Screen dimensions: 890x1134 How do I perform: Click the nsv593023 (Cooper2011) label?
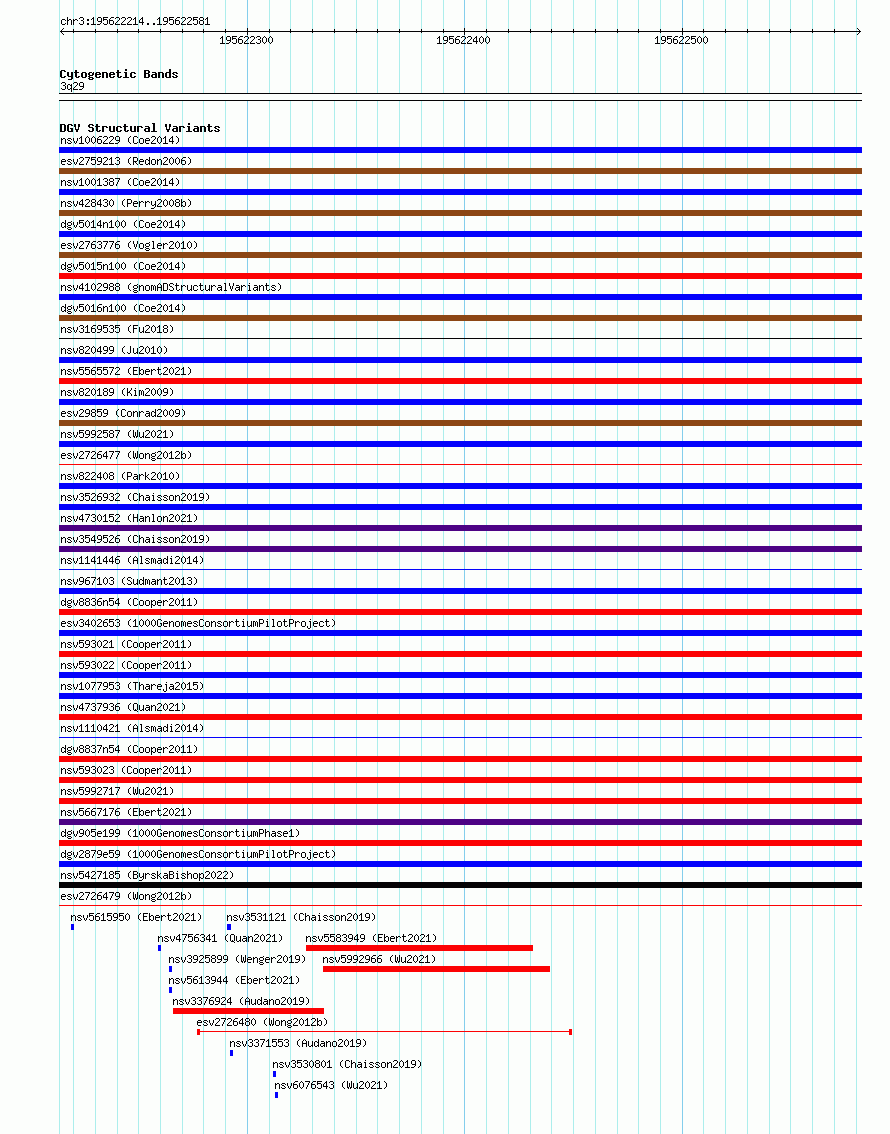[x=126, y=770]
